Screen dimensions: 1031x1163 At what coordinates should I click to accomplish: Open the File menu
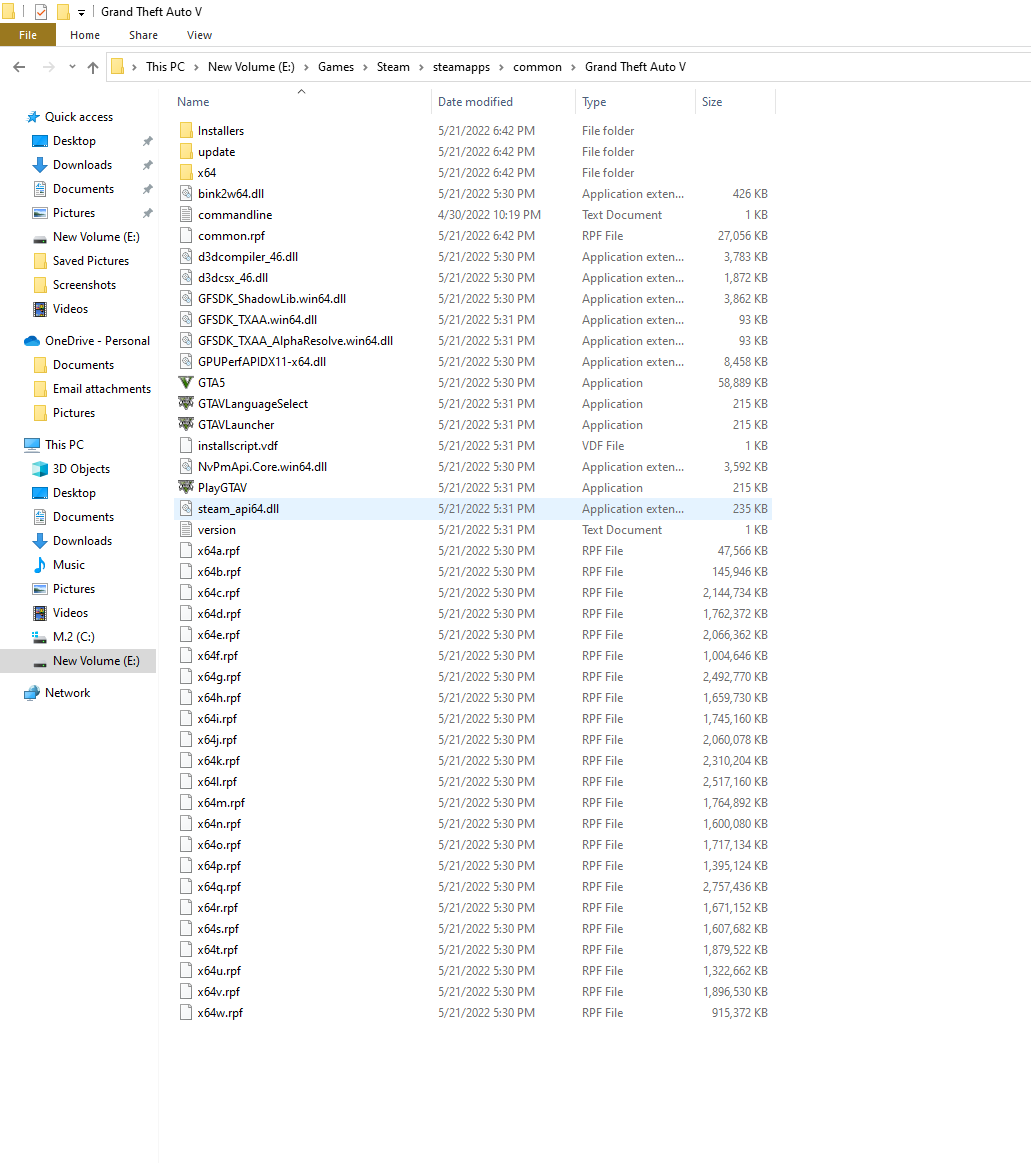coord(28,35)
